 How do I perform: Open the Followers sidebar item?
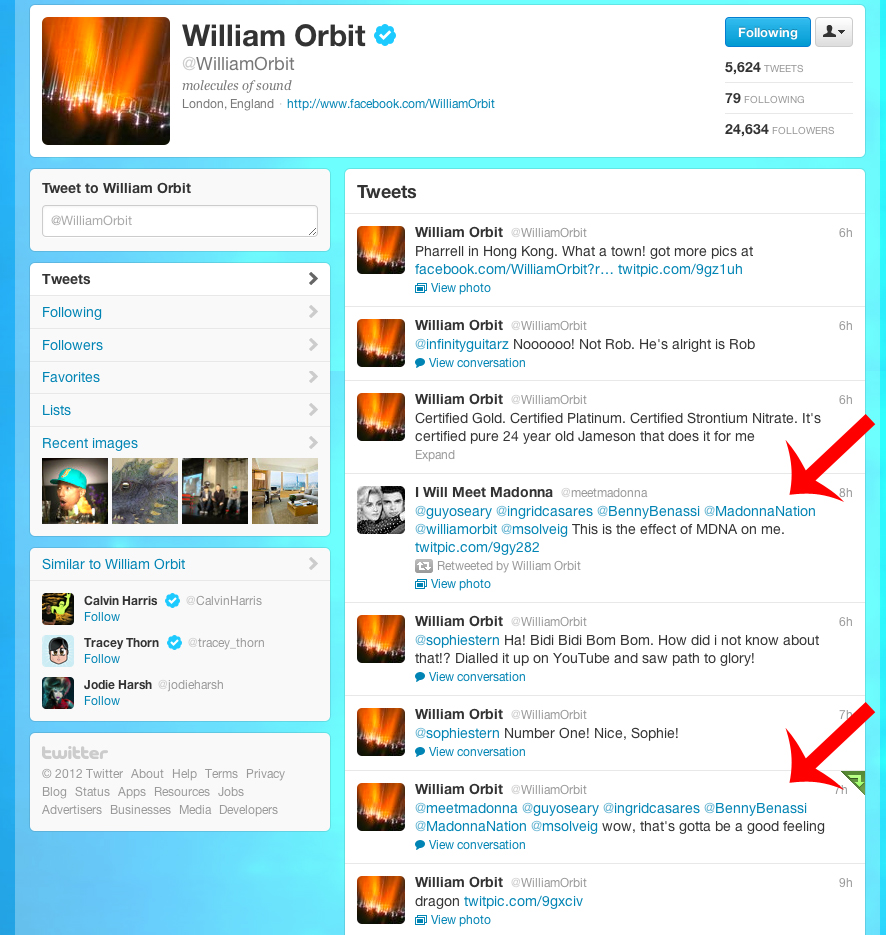[180, 345]
